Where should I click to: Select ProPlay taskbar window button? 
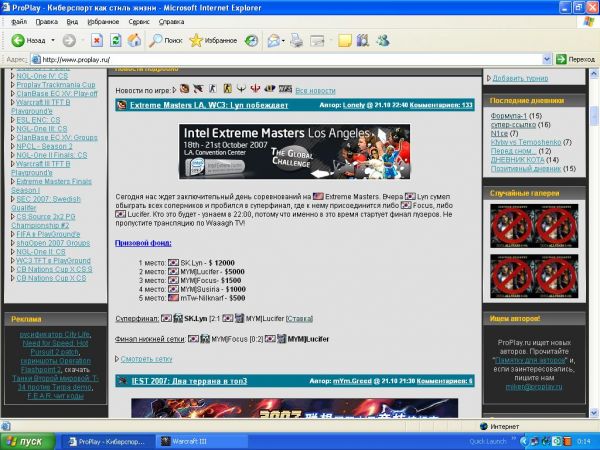(107, 442)
